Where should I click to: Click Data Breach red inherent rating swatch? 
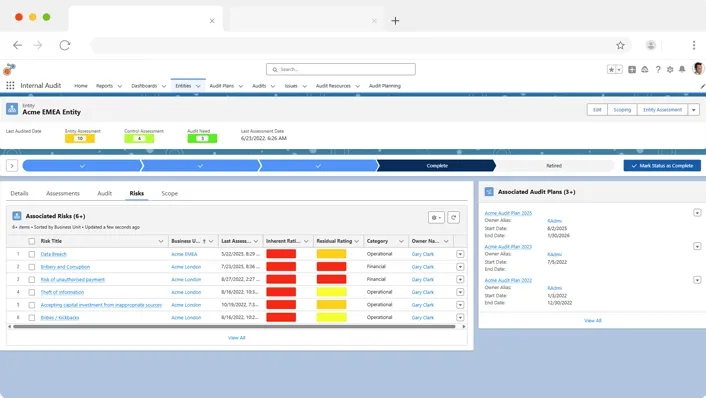point(281,254)
